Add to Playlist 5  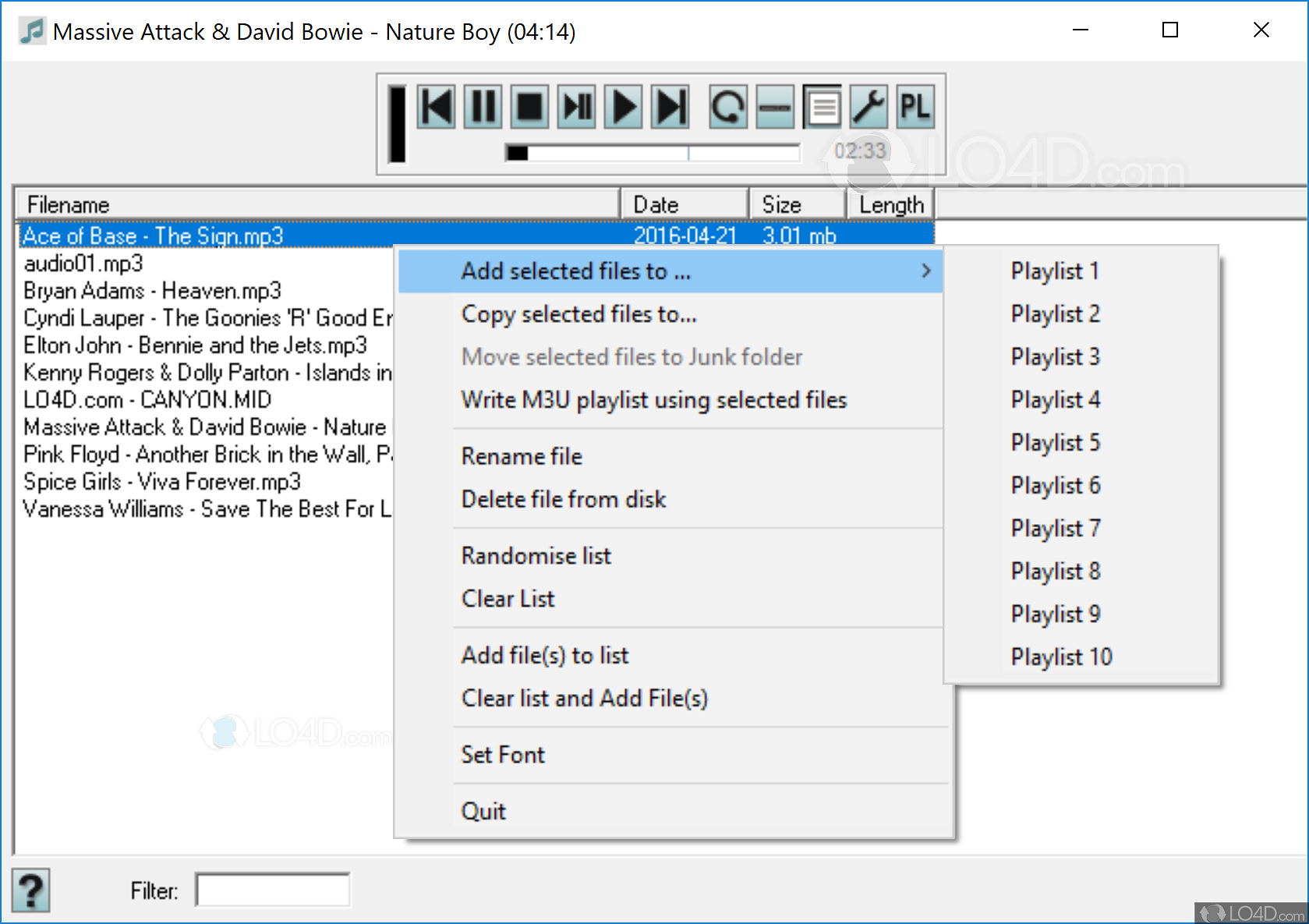[1081, 442]
